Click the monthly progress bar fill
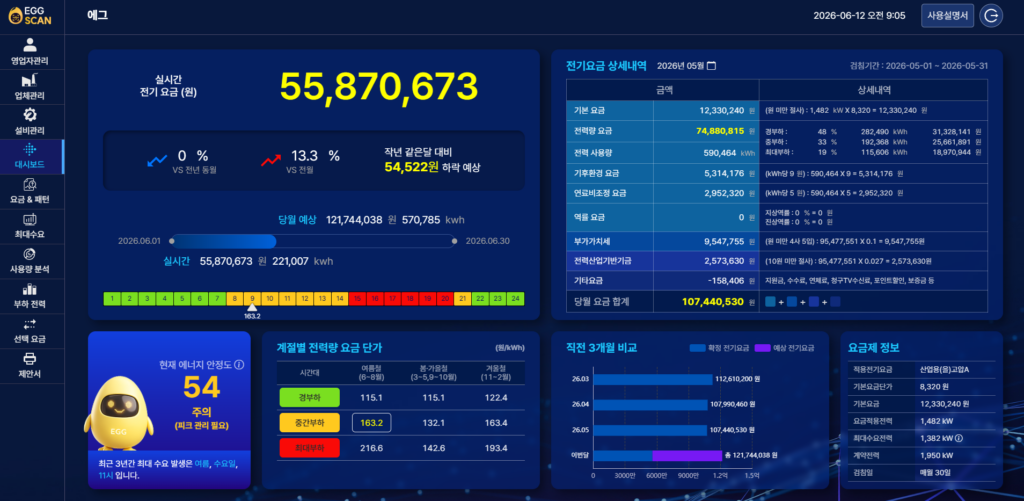Viewport: 1024px width, 501px height. (x=223, y=241)
